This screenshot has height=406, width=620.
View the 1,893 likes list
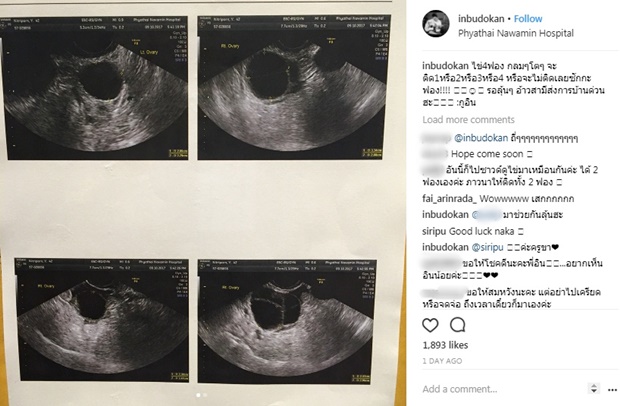click(x=445, y=345)
